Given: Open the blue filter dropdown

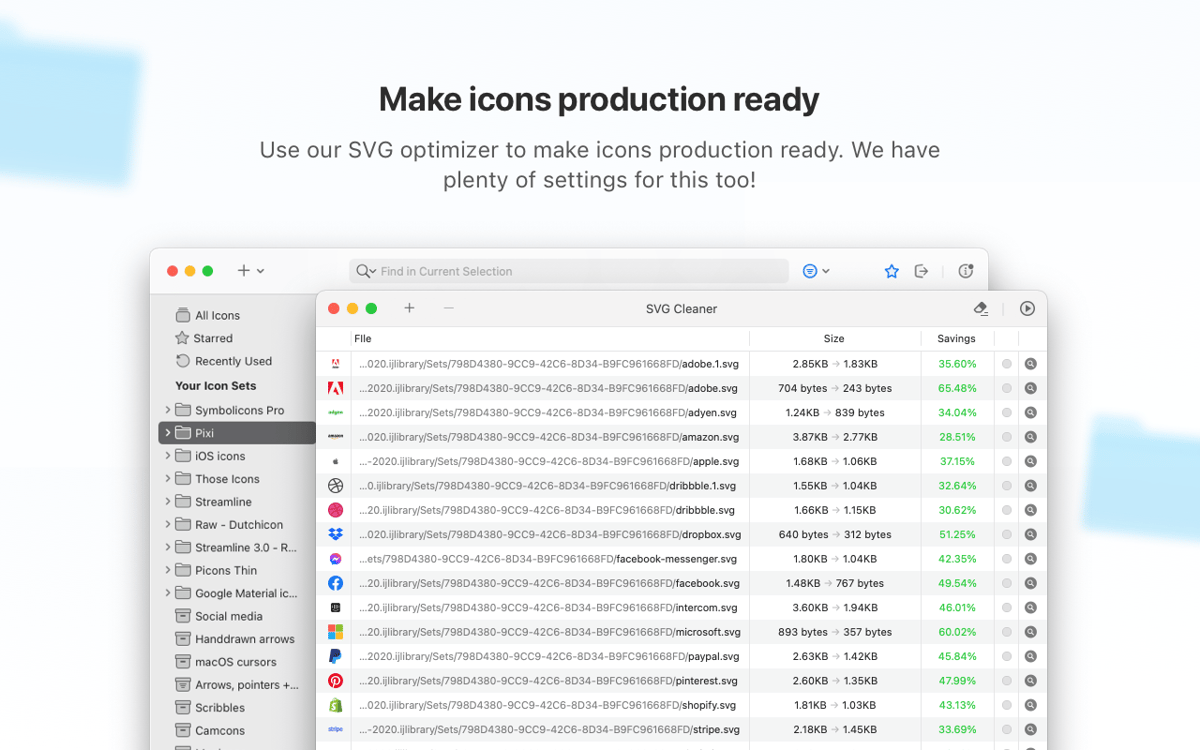Looking at the screenshot, I should [x=816, y=271].
